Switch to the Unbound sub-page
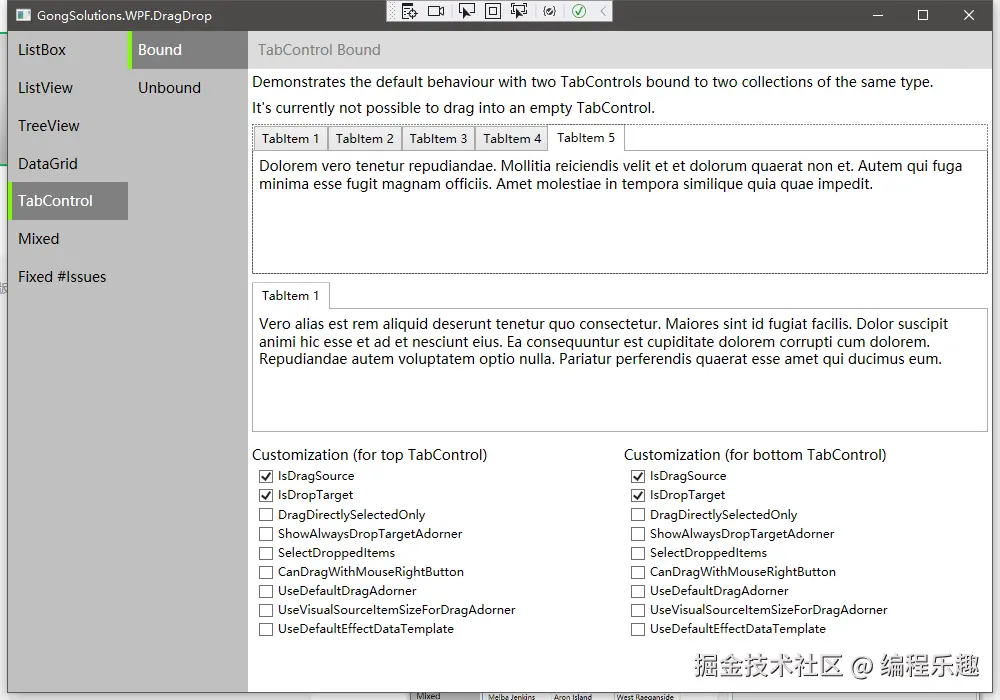The width and height of the screenshot is (1000, 700). click(188, 88)
